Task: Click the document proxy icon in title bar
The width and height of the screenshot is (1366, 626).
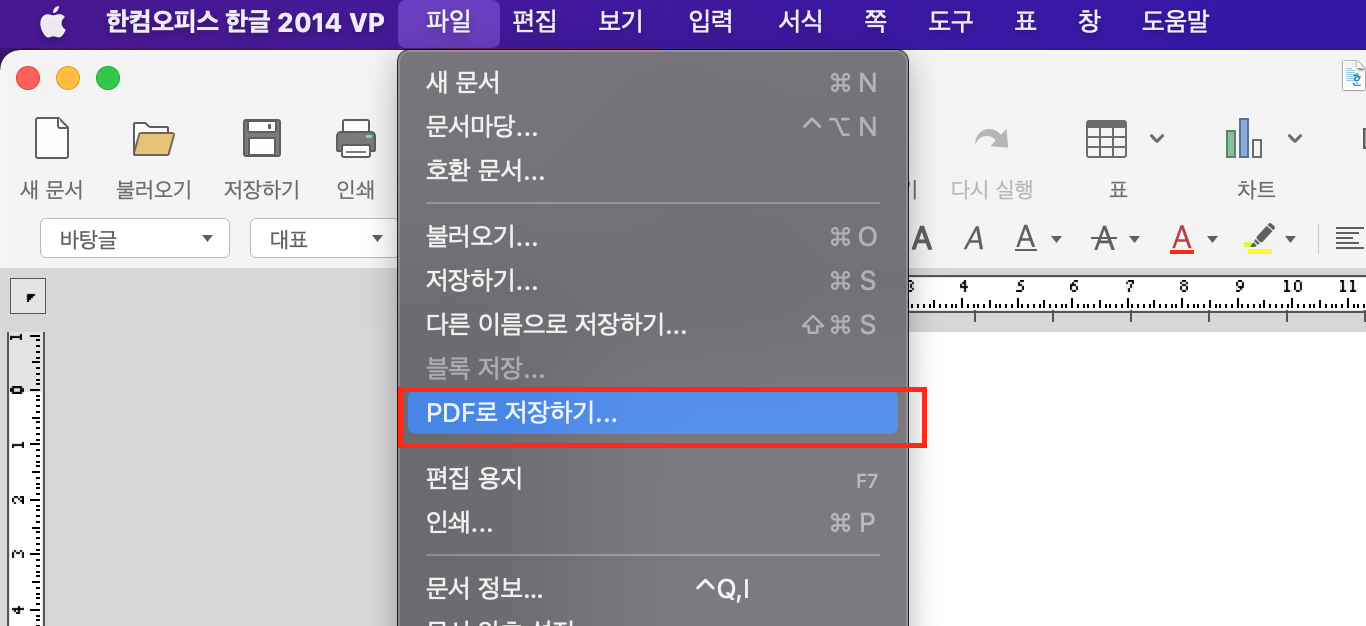Action: click(x=1353, y=76)
